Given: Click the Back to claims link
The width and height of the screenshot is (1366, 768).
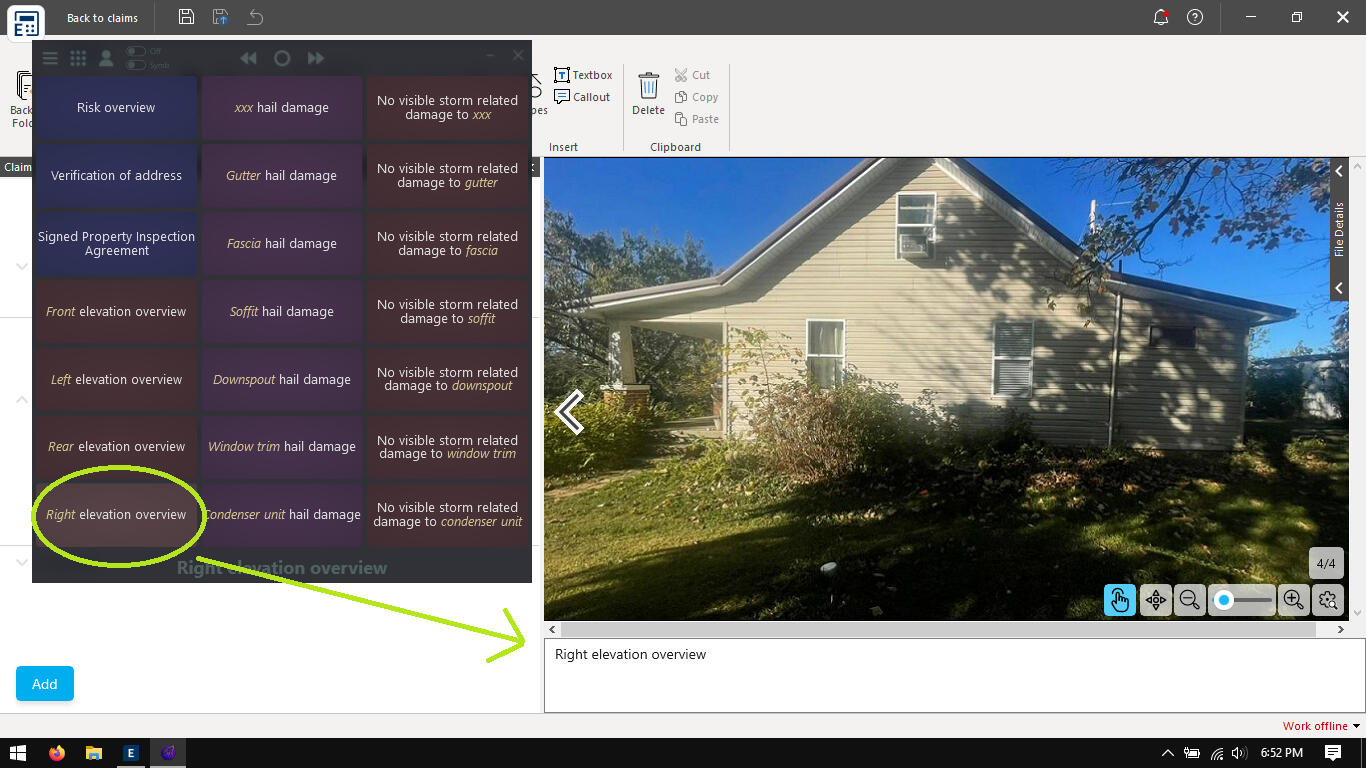Looking at the screenshot, I should point(102,18).
